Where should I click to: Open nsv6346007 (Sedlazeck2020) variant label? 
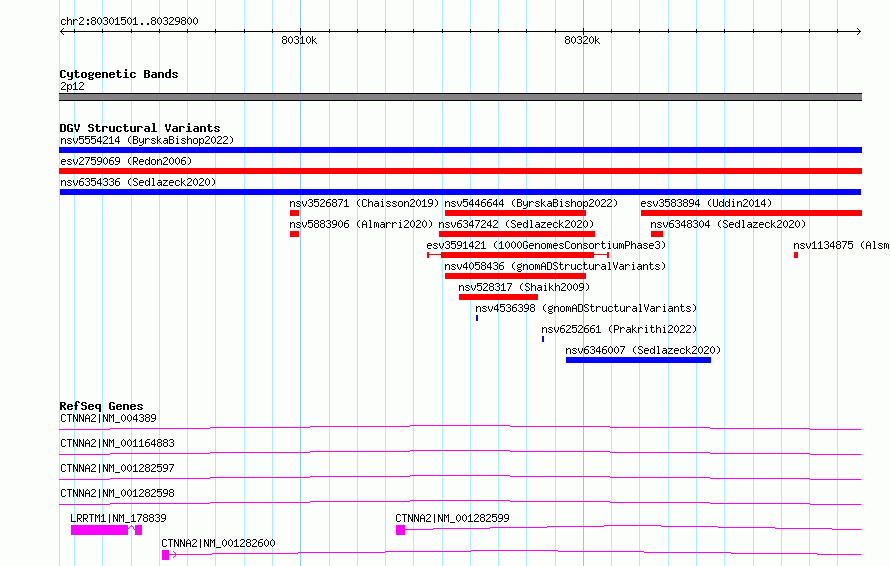(643, 350)
